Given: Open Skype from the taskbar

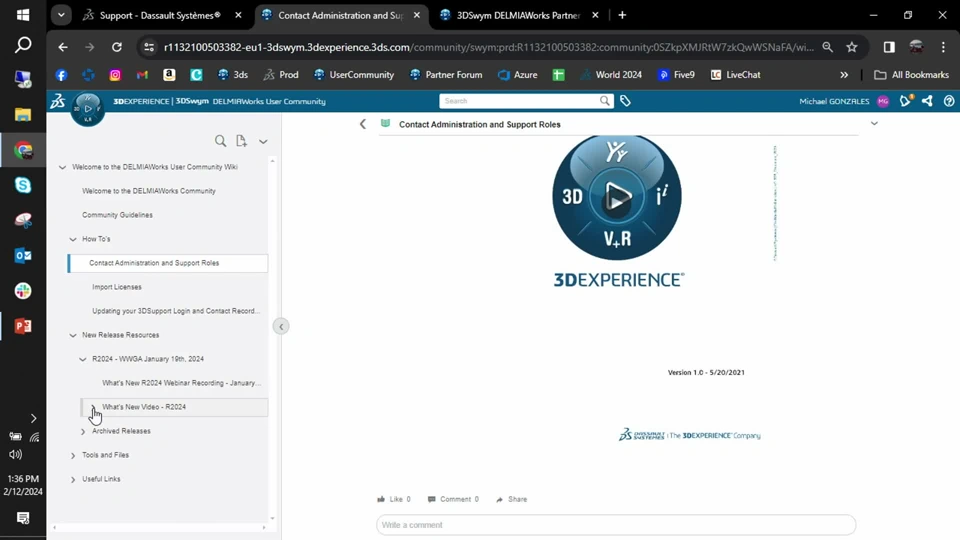Looking at the screenshot, I should (x=23, y=185).
